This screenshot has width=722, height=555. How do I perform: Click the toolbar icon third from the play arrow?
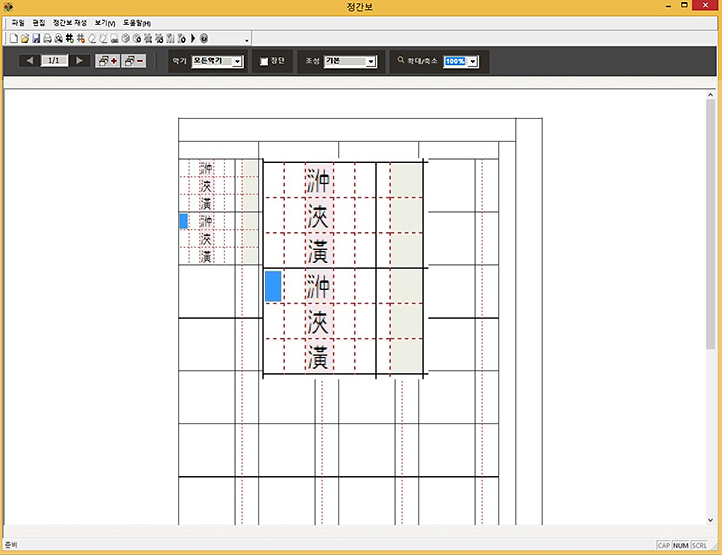[159, 38]
